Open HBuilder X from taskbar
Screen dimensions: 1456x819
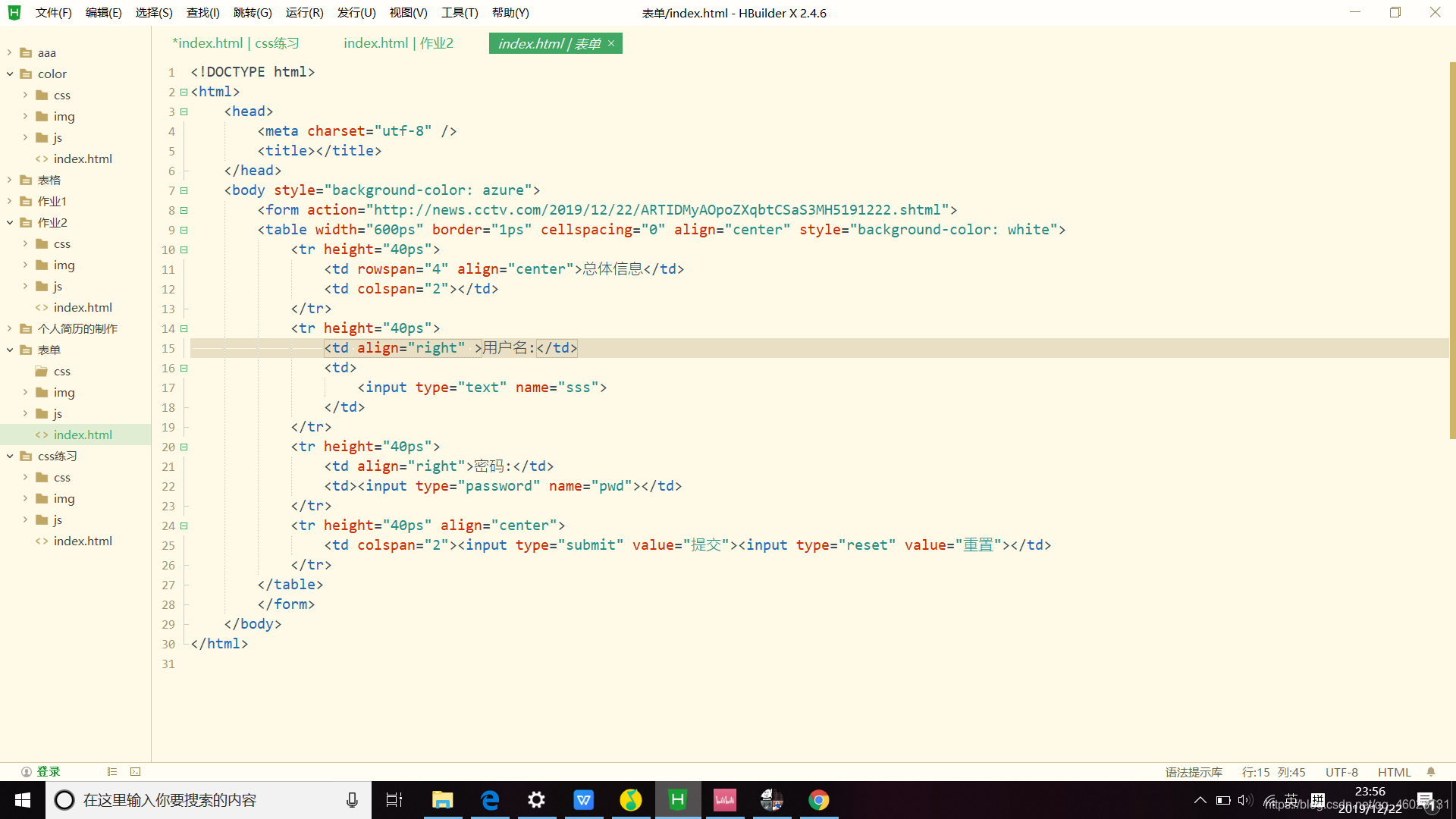(x=677, y=800)
